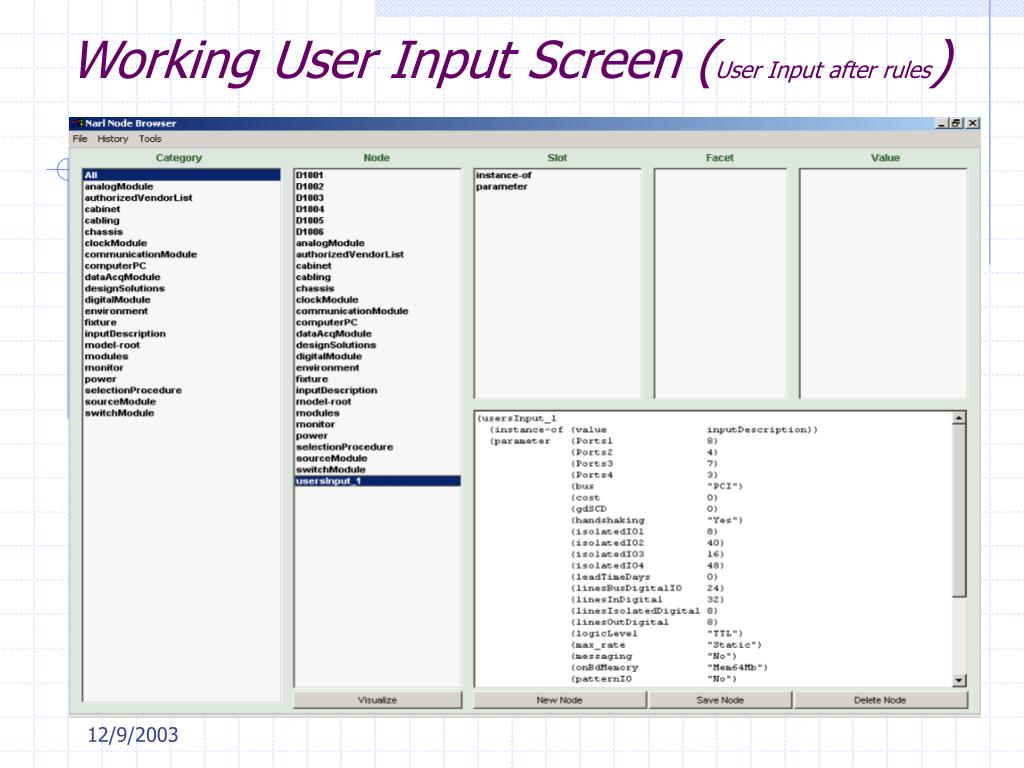1024x768 pixels.
Task: Click inside the empty Value list box
Action: click(x=883, y=283)
